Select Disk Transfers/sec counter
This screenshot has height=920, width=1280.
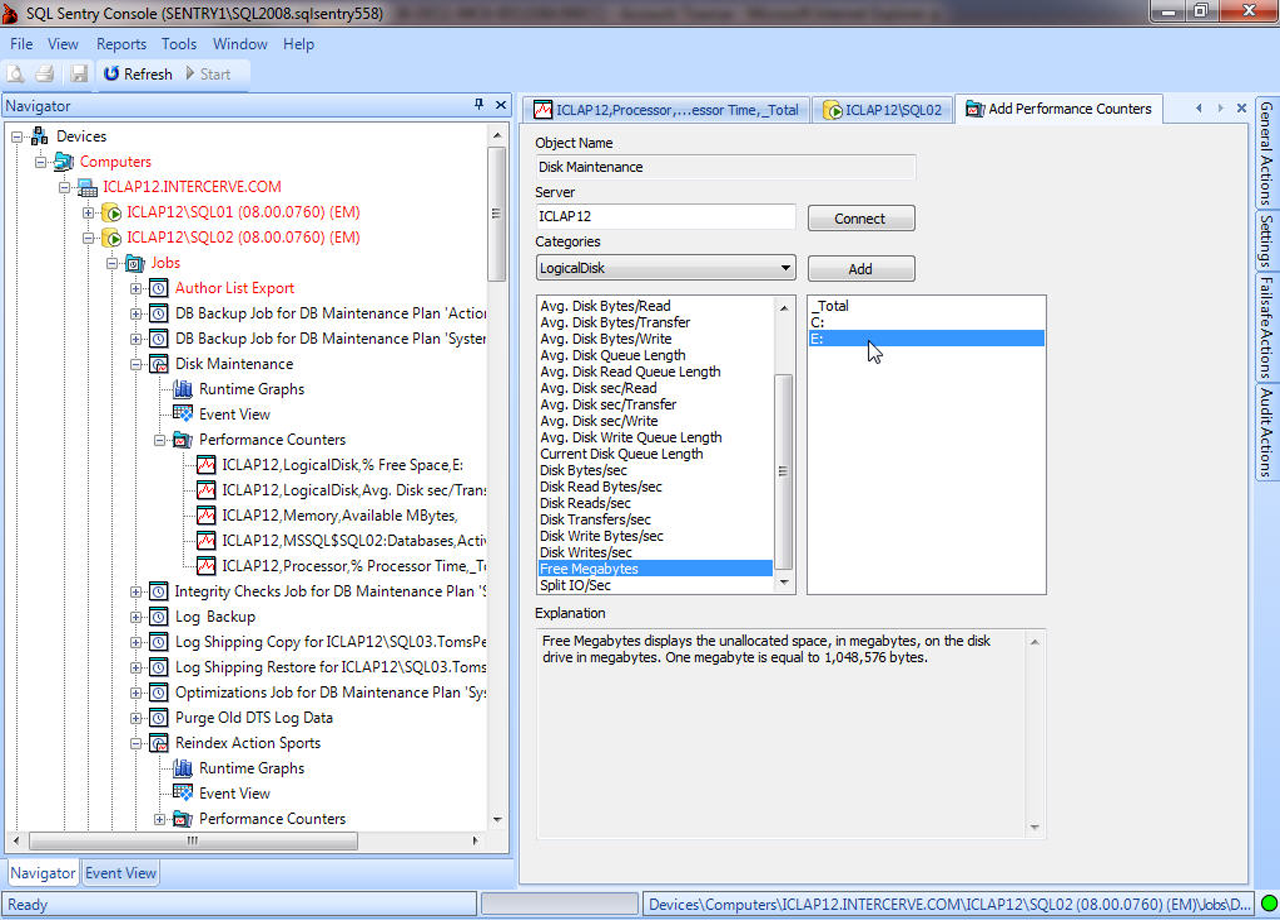(x=656, y=519)
